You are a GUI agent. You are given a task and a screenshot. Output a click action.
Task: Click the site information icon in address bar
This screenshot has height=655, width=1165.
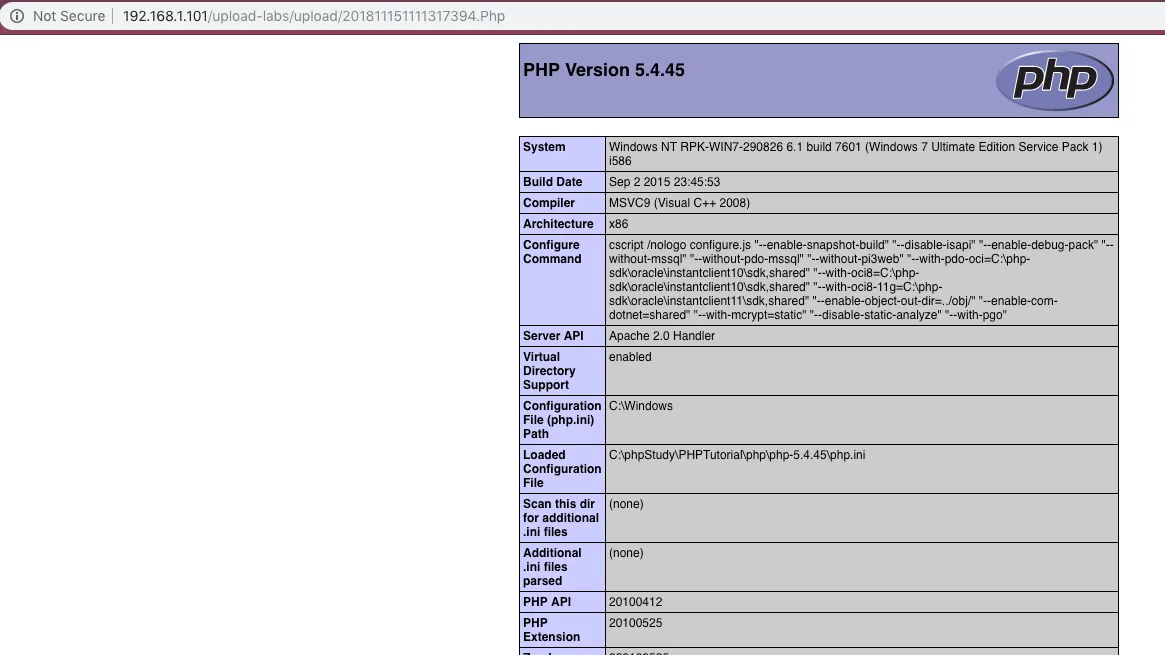pyautogui.click(x=16, y=16)
